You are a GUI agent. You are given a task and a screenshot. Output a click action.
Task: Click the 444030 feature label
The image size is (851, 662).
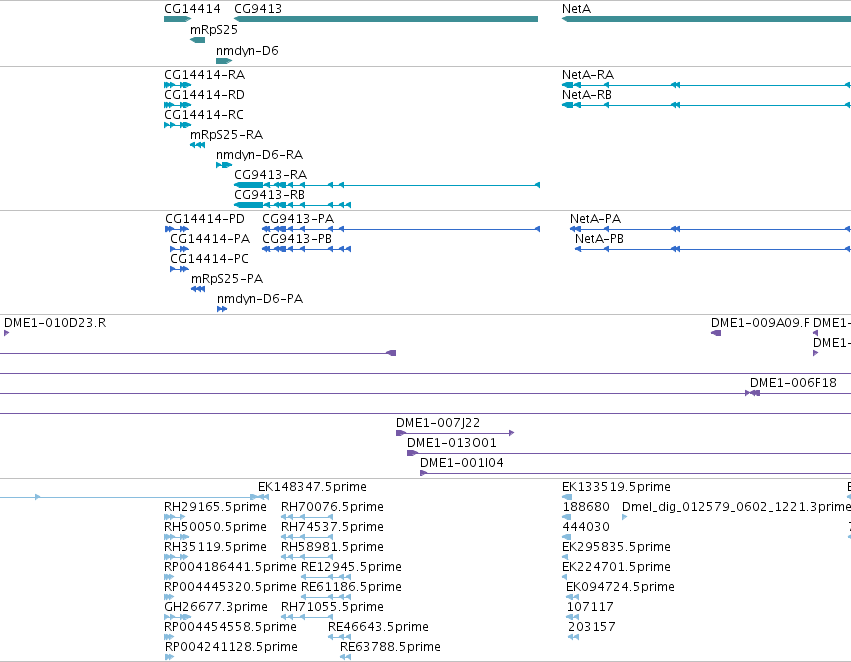[x=586, y=527]
